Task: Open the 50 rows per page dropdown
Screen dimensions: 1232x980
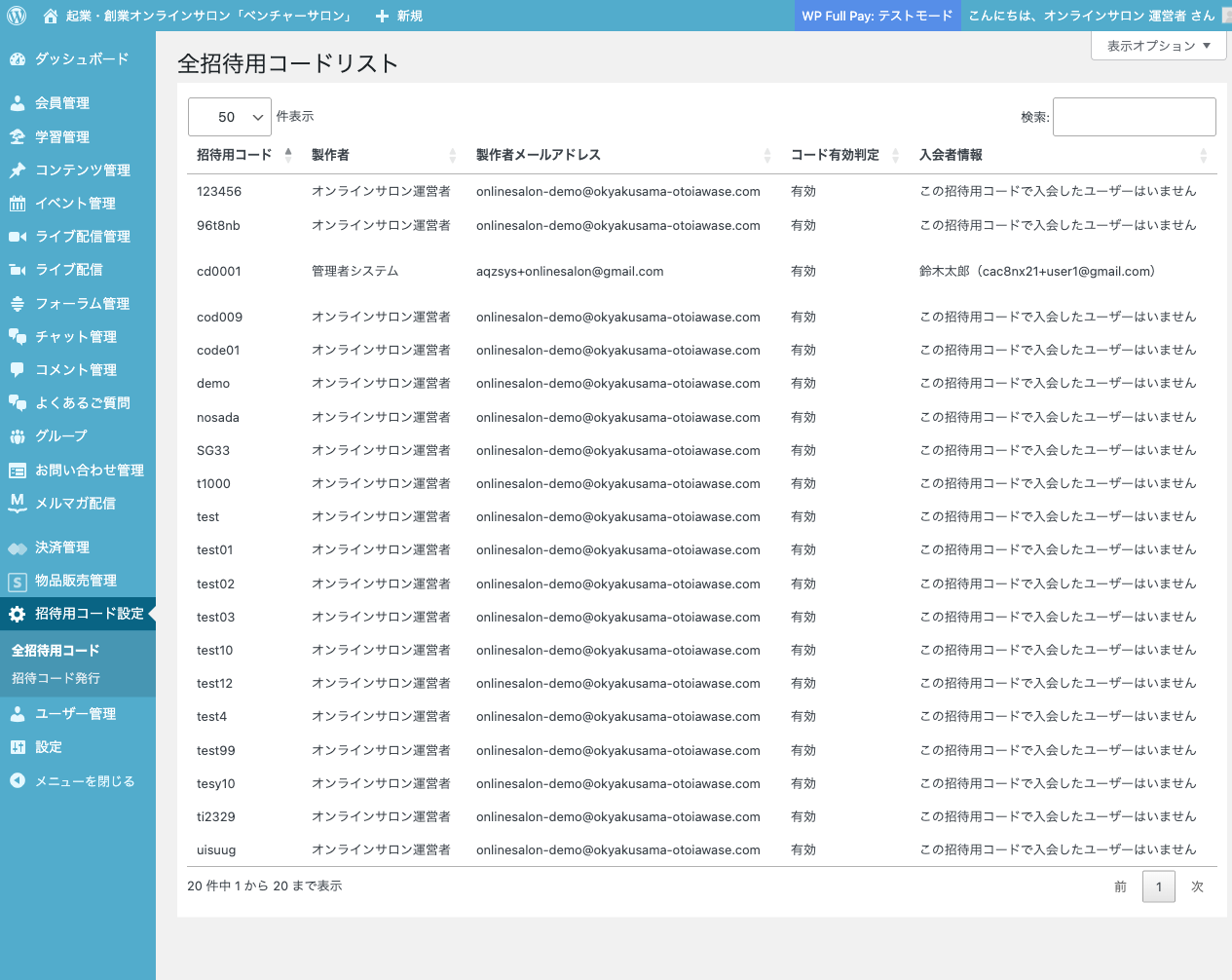Action: point(230,117)
